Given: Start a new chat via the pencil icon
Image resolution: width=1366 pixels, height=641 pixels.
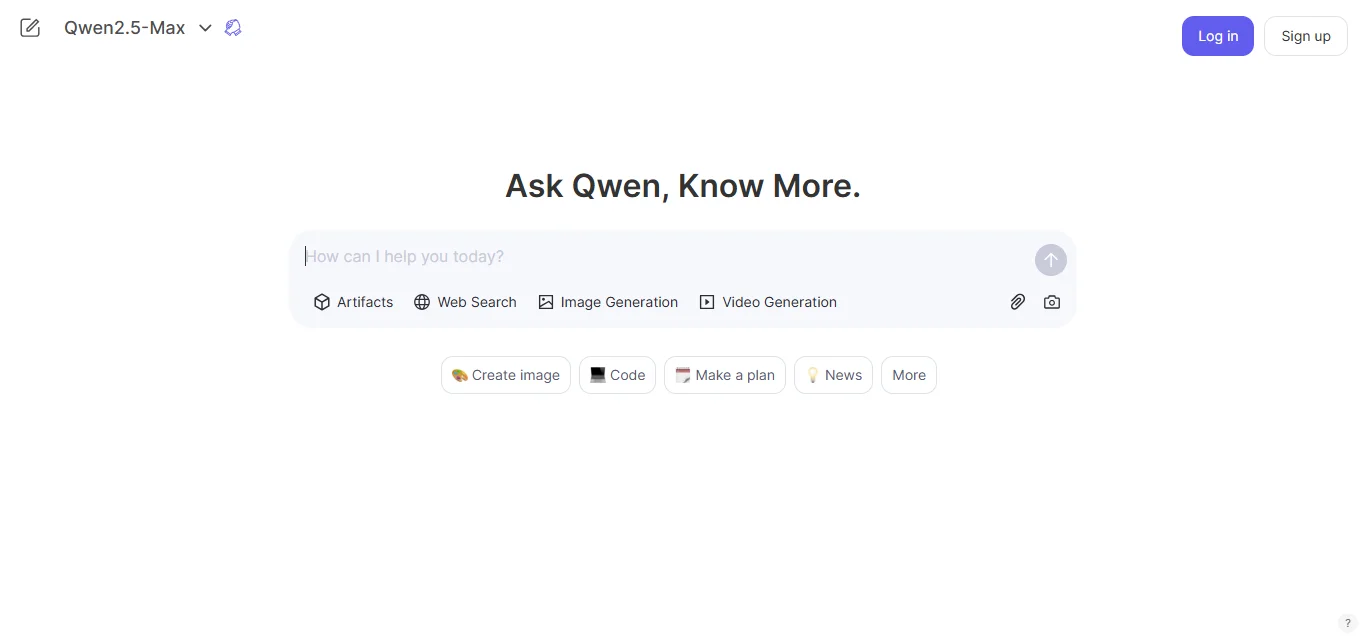Looking at the screenshot, I should [29, 27].
